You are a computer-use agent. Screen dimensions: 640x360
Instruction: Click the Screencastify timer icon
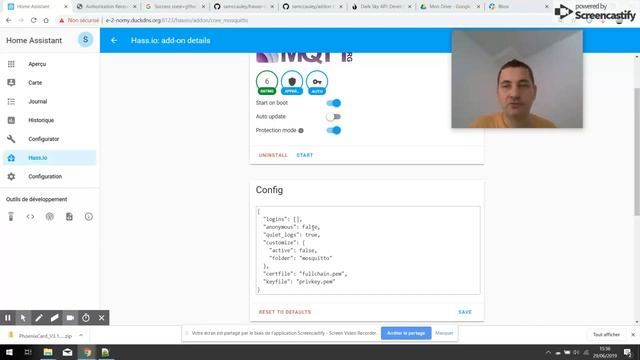click(86, 318)
